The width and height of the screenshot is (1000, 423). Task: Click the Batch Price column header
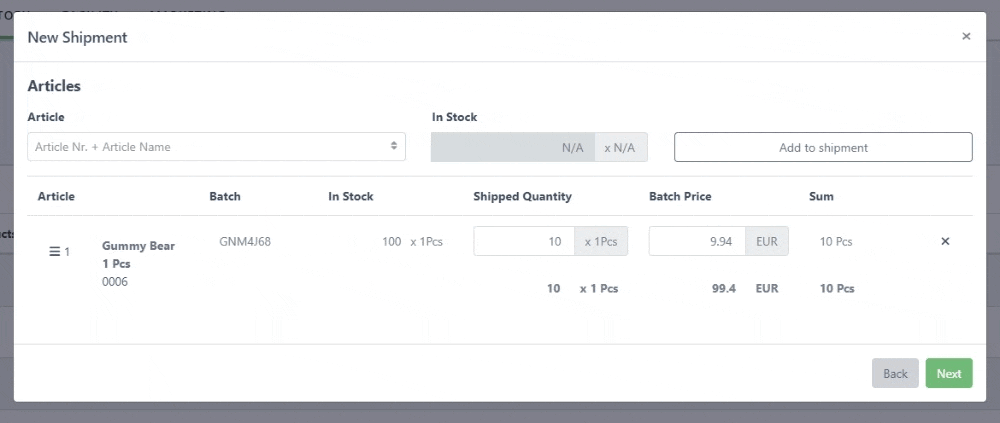pos(680,196)
